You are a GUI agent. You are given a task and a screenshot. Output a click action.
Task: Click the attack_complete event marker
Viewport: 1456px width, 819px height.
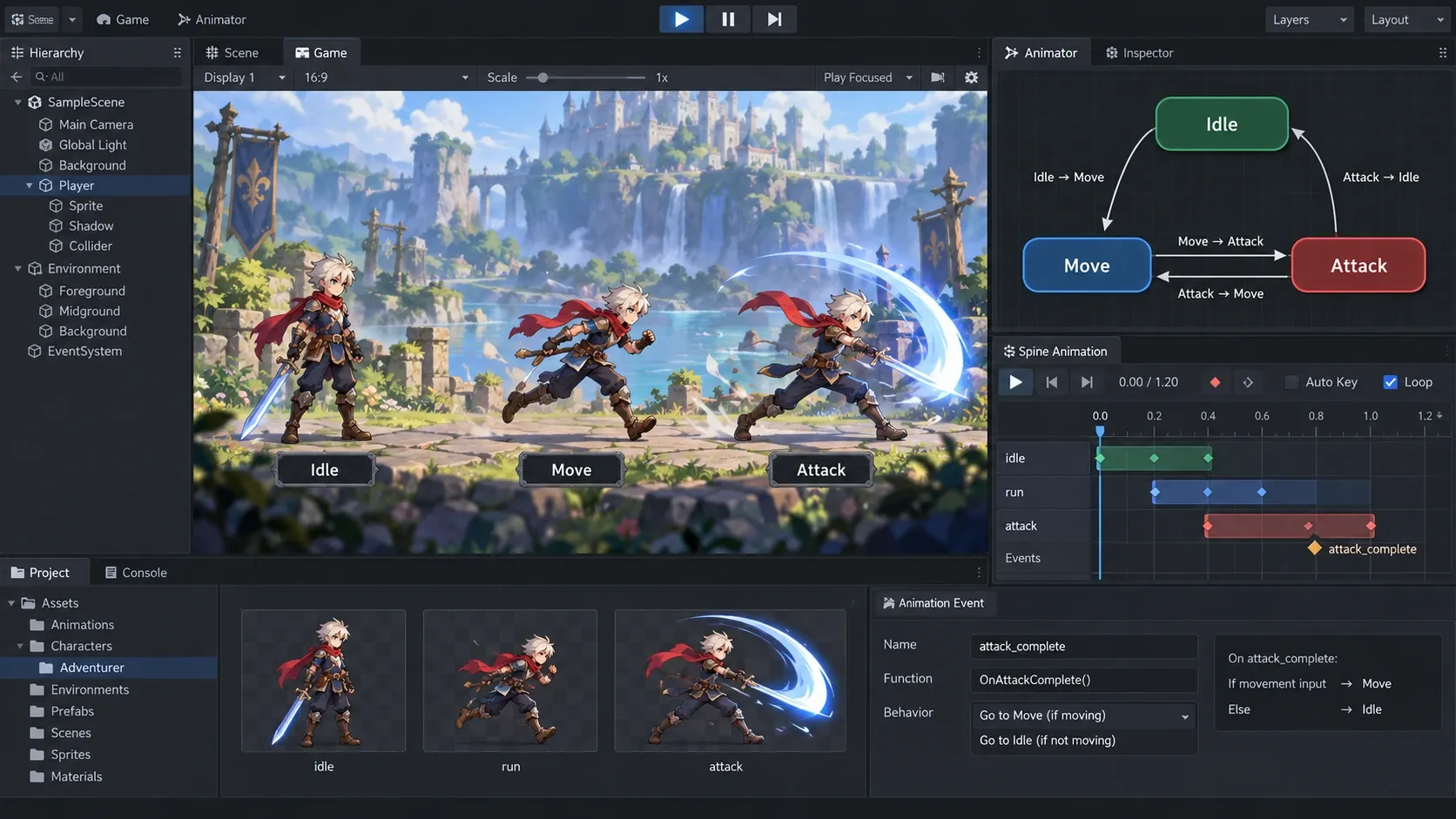tap(1315, 548)
